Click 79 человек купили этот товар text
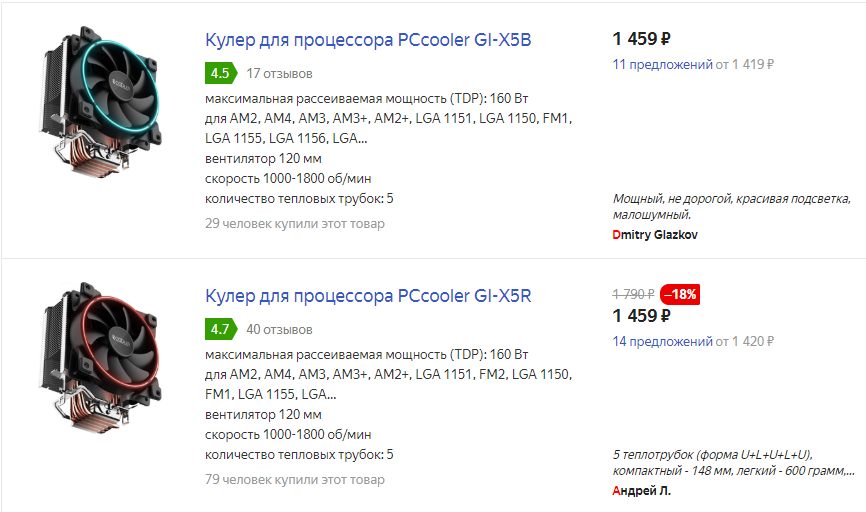 click(294, 479)
